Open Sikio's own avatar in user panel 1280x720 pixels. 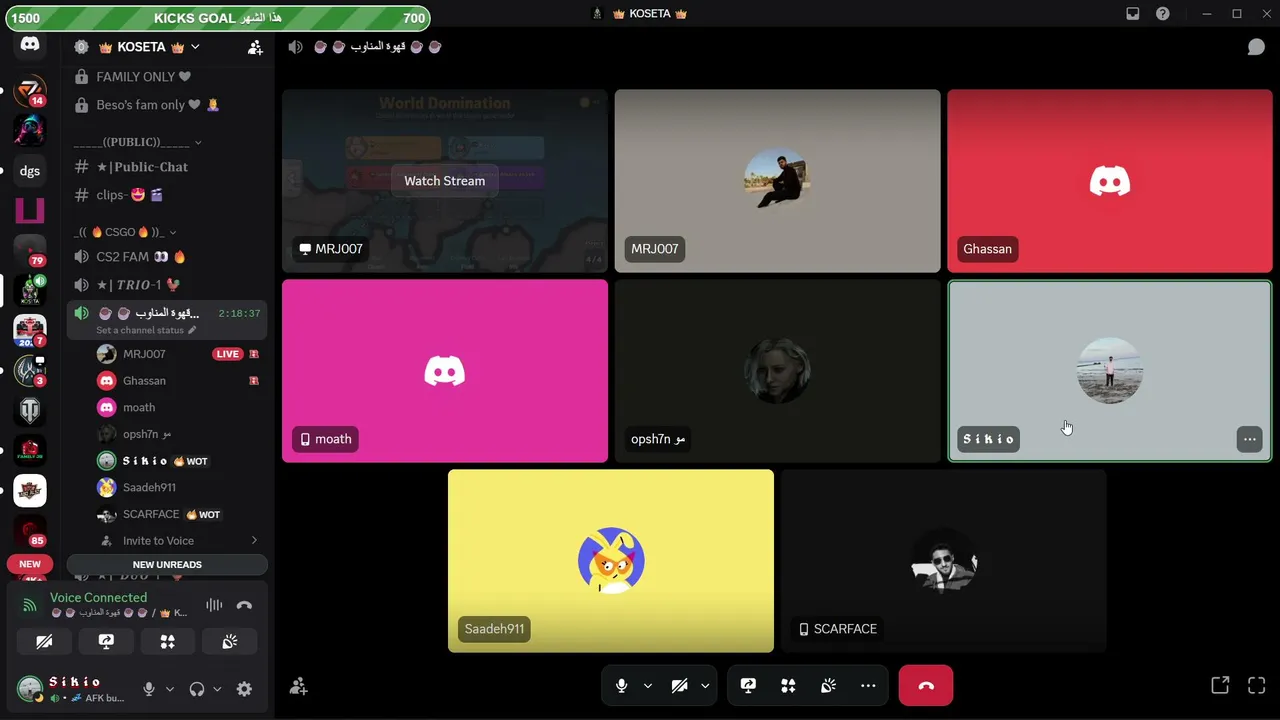[x=30, y=689]
